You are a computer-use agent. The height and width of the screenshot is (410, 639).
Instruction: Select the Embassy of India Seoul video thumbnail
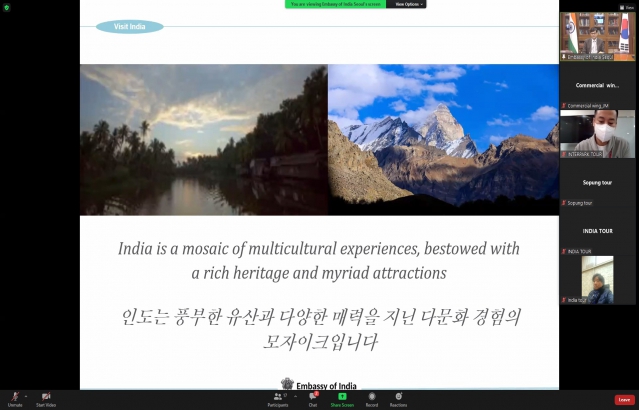click(597, 35)
